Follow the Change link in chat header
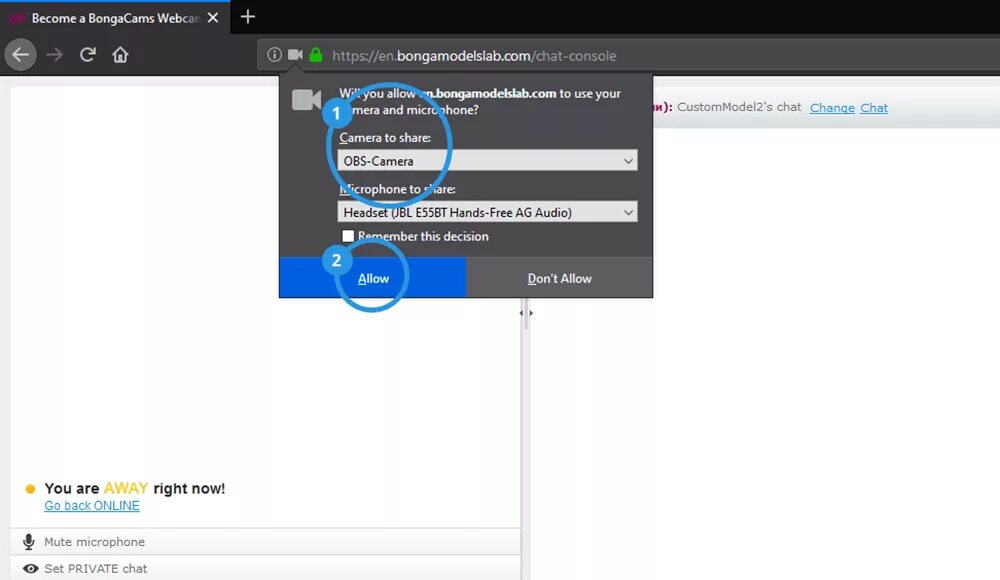 coord(832,108)
